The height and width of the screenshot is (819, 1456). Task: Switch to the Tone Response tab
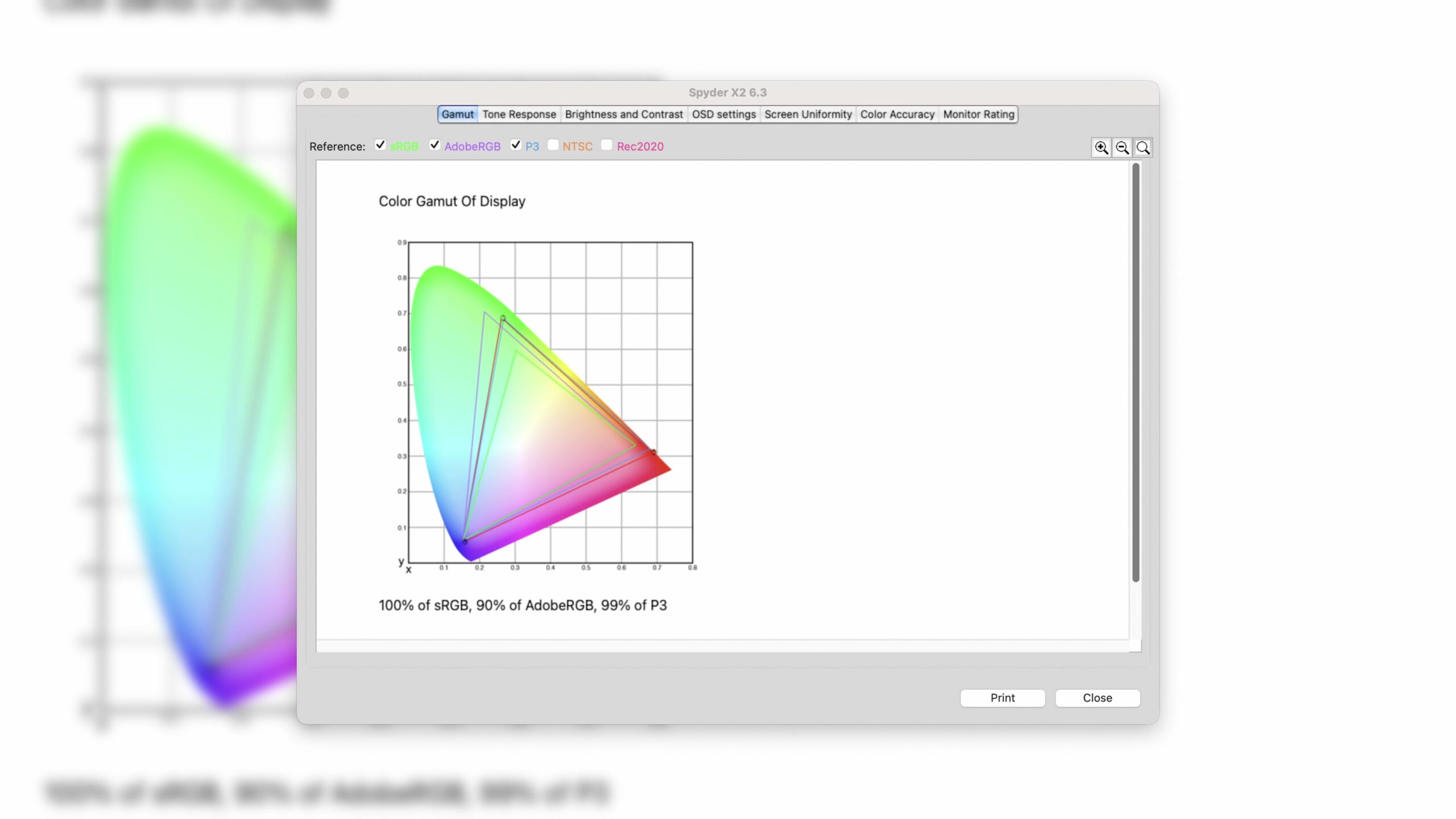pos(519,114)
